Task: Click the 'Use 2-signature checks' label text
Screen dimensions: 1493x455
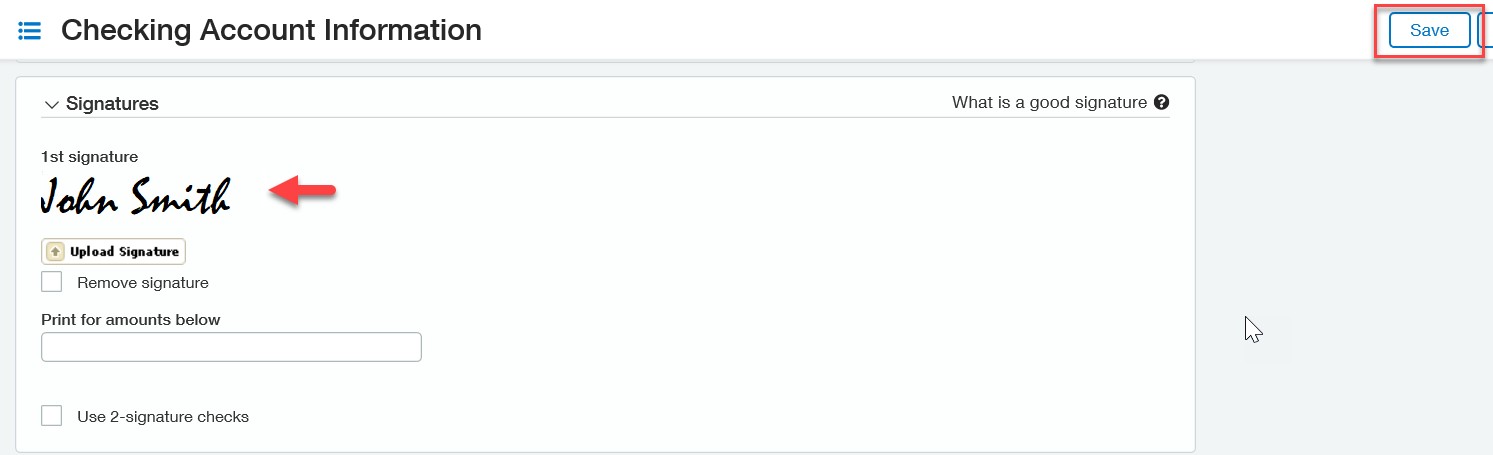Action: (x=163, y=417)
